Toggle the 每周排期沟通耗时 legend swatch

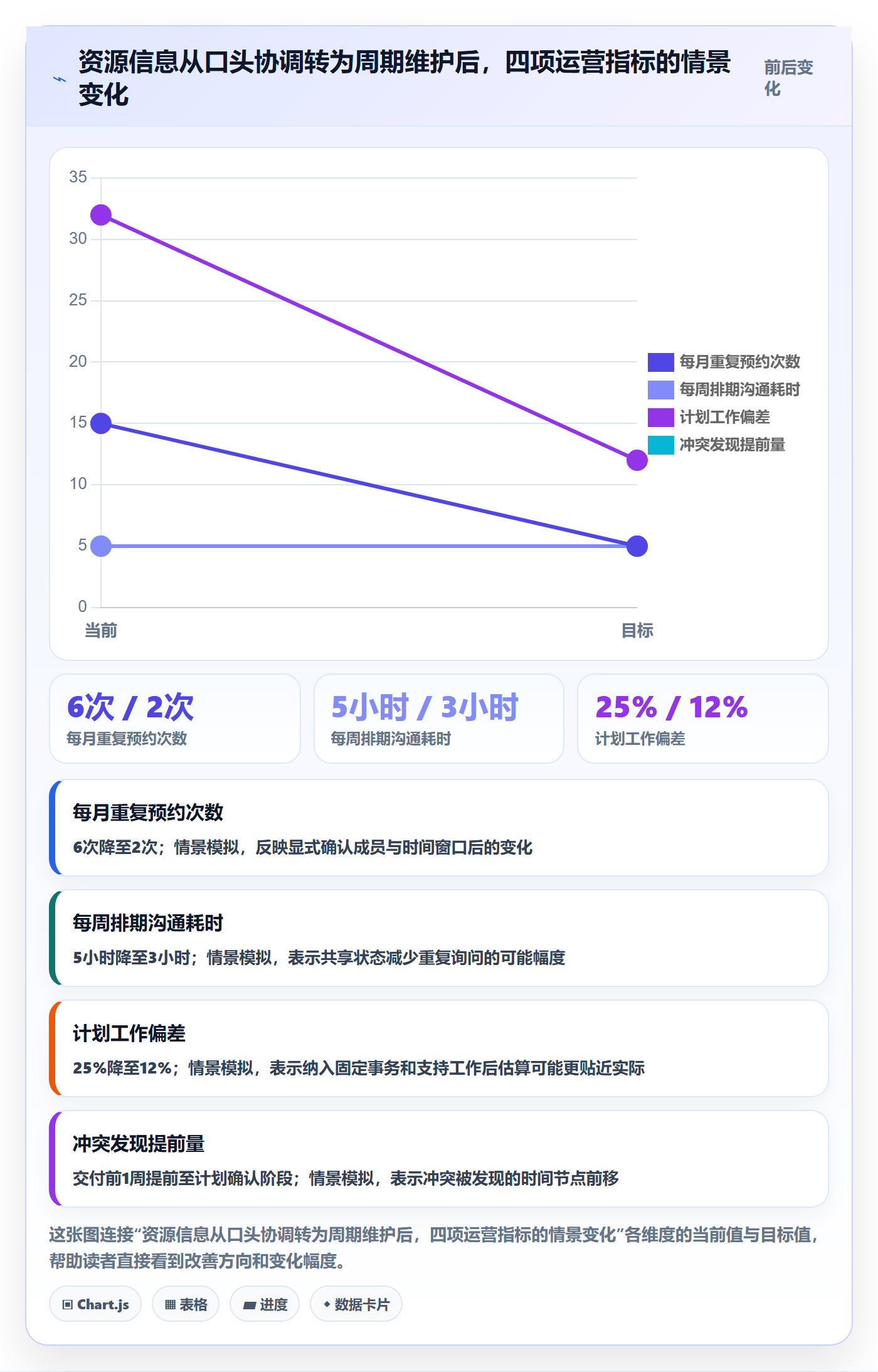pos(660,389)
